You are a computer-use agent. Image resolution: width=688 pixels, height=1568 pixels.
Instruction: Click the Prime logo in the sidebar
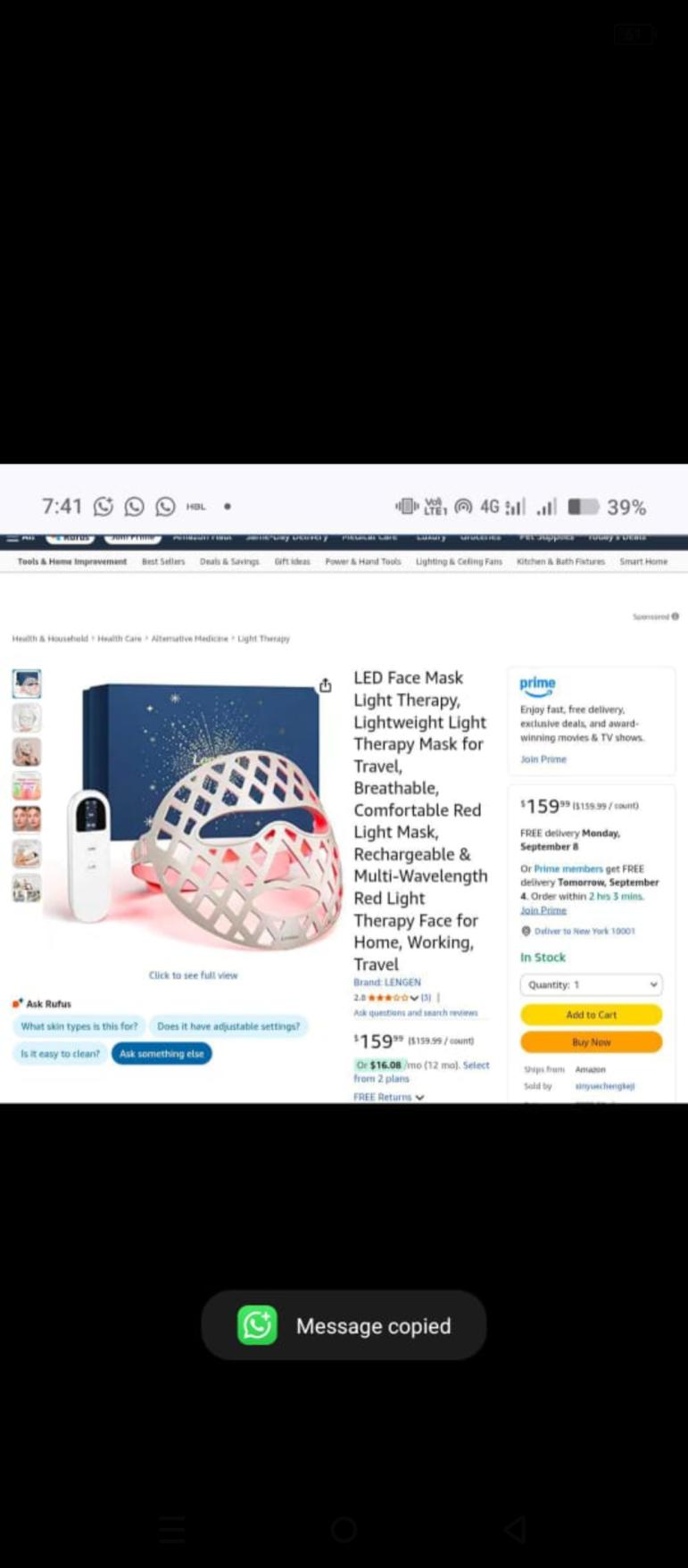click(537, 685)
